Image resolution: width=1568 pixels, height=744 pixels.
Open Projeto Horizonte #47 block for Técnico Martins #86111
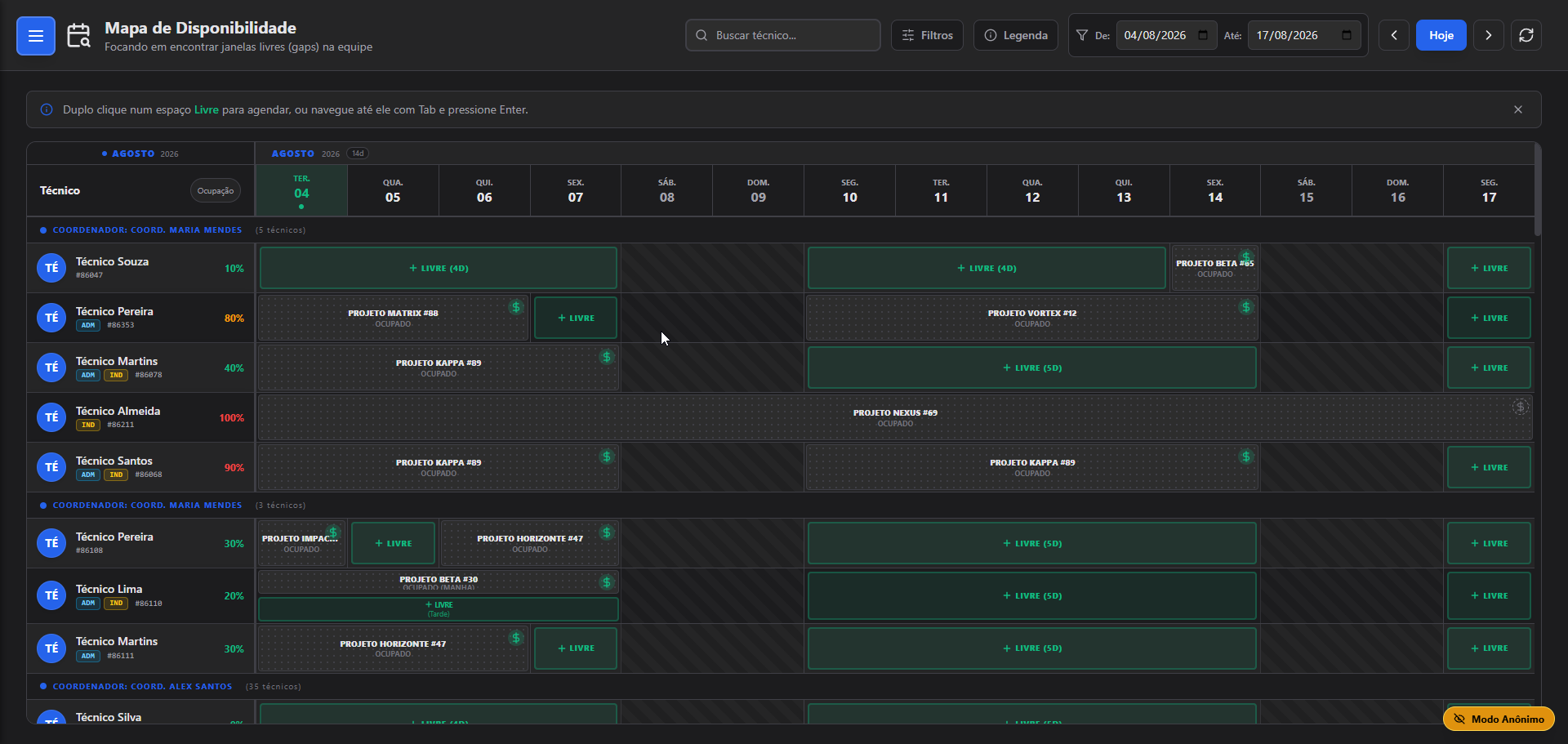coord(393,648)
